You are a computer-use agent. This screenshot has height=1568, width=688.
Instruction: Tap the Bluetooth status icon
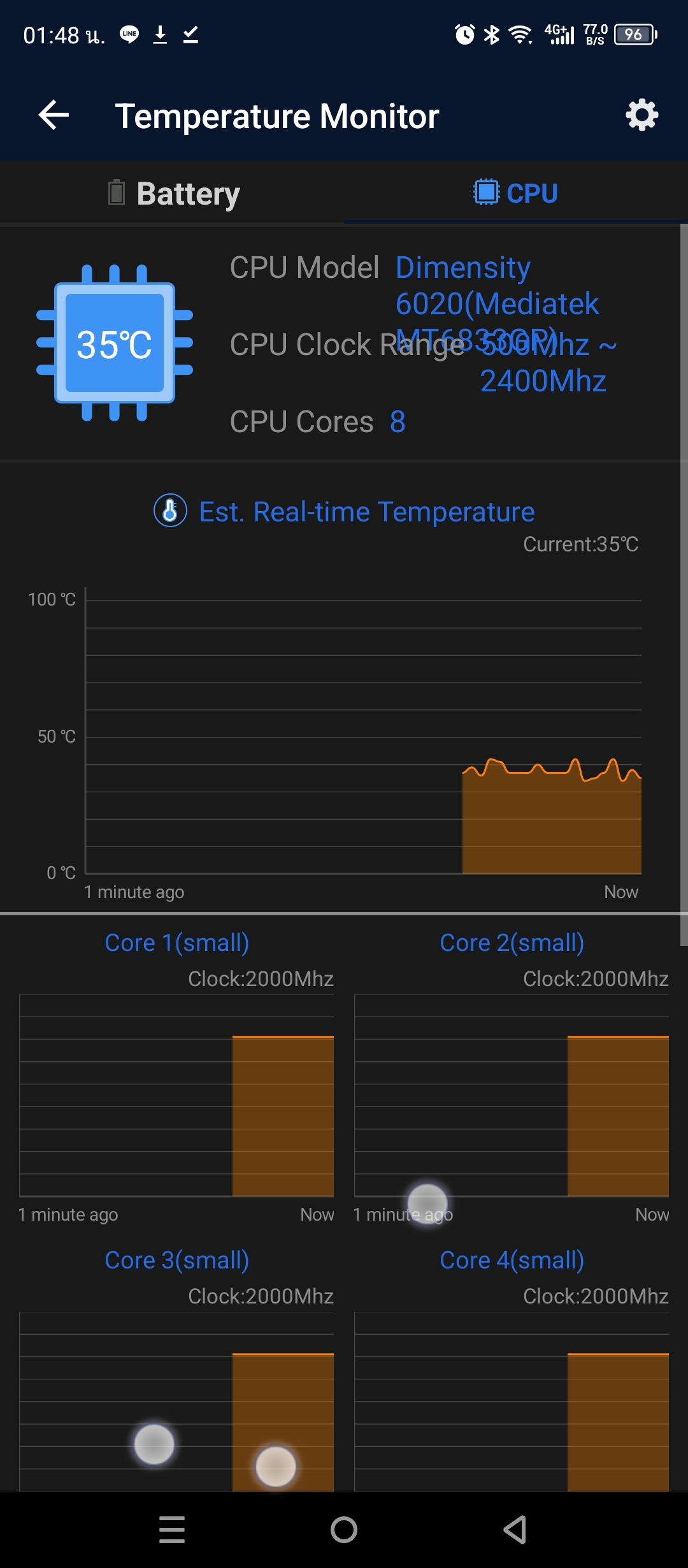(x=492, y=34)
